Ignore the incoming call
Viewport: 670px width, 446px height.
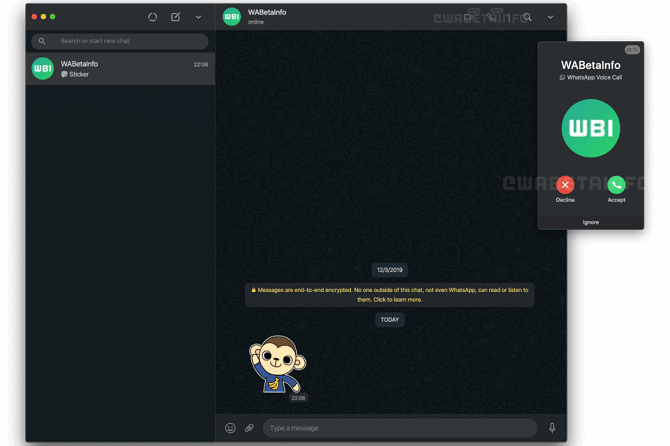(x=591, y=222)
